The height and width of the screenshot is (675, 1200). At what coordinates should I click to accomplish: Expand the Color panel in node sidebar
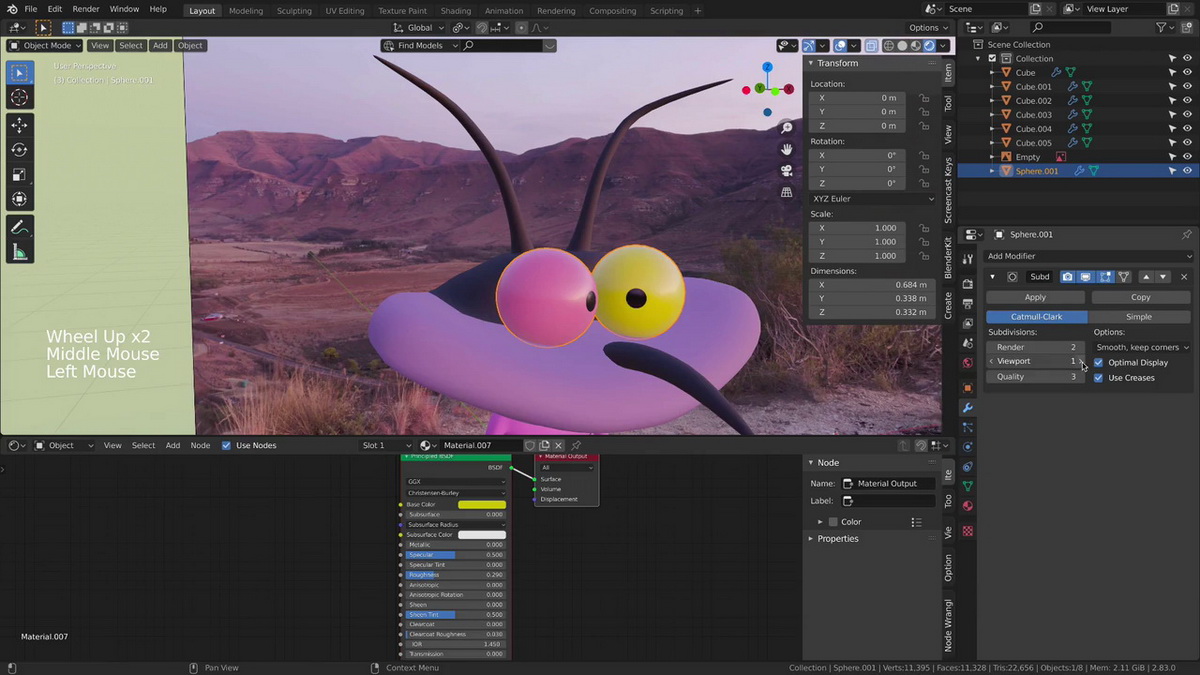tap(820, 522)
